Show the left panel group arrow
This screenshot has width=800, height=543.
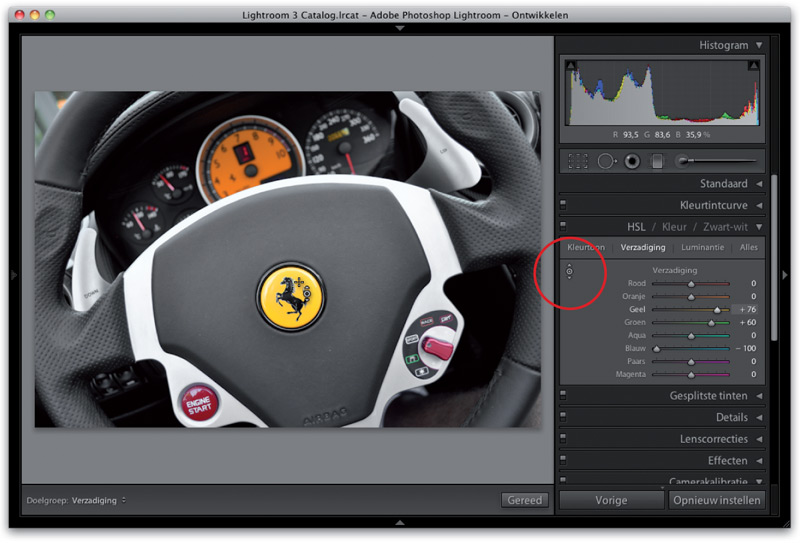click(14, 275)
